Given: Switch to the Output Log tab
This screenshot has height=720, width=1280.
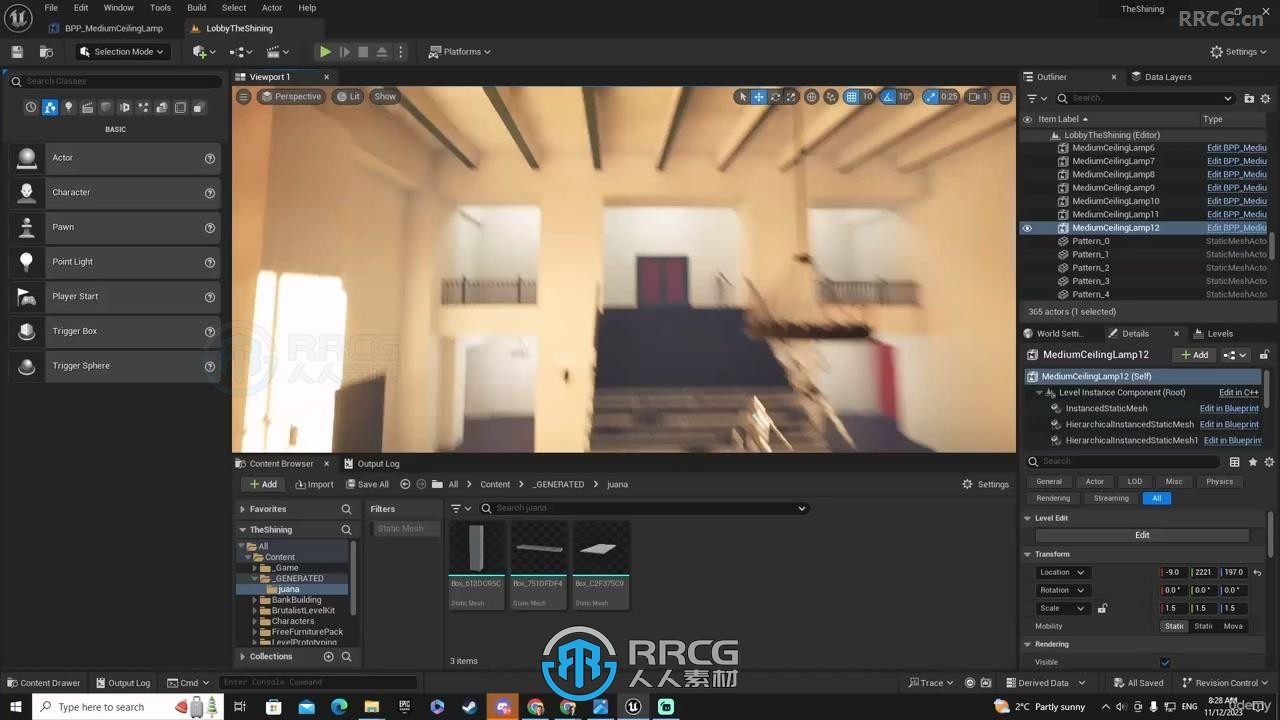Looking at the screenshot, I should pyautogui.click(x=371, y=464).
